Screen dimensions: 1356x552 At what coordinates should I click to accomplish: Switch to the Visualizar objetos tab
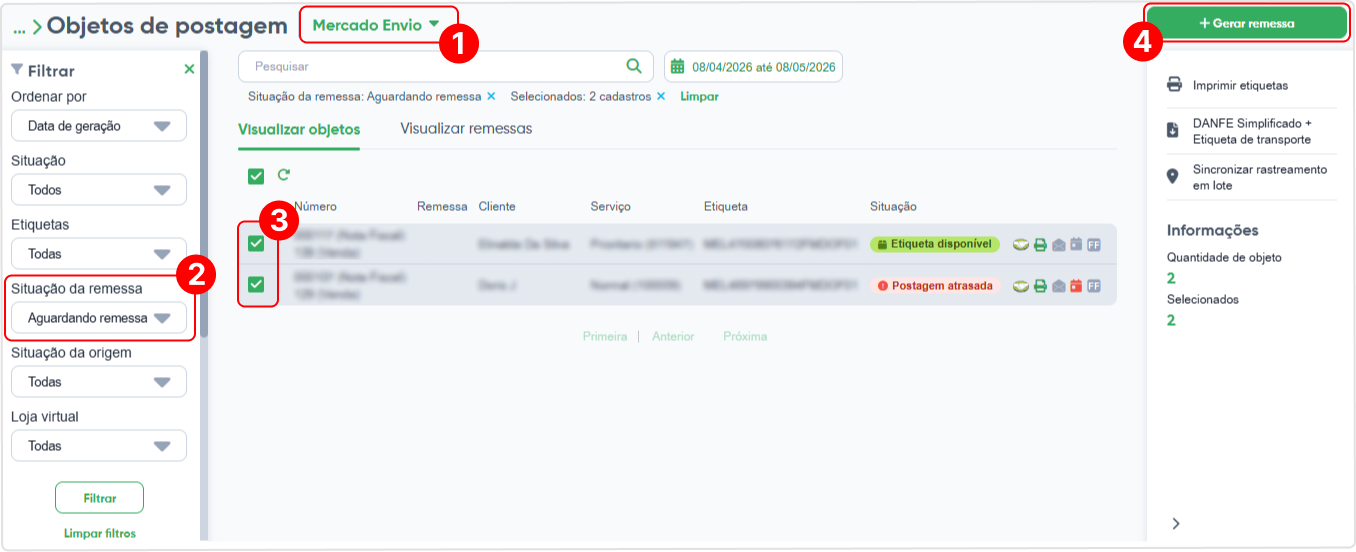(299, 129)
